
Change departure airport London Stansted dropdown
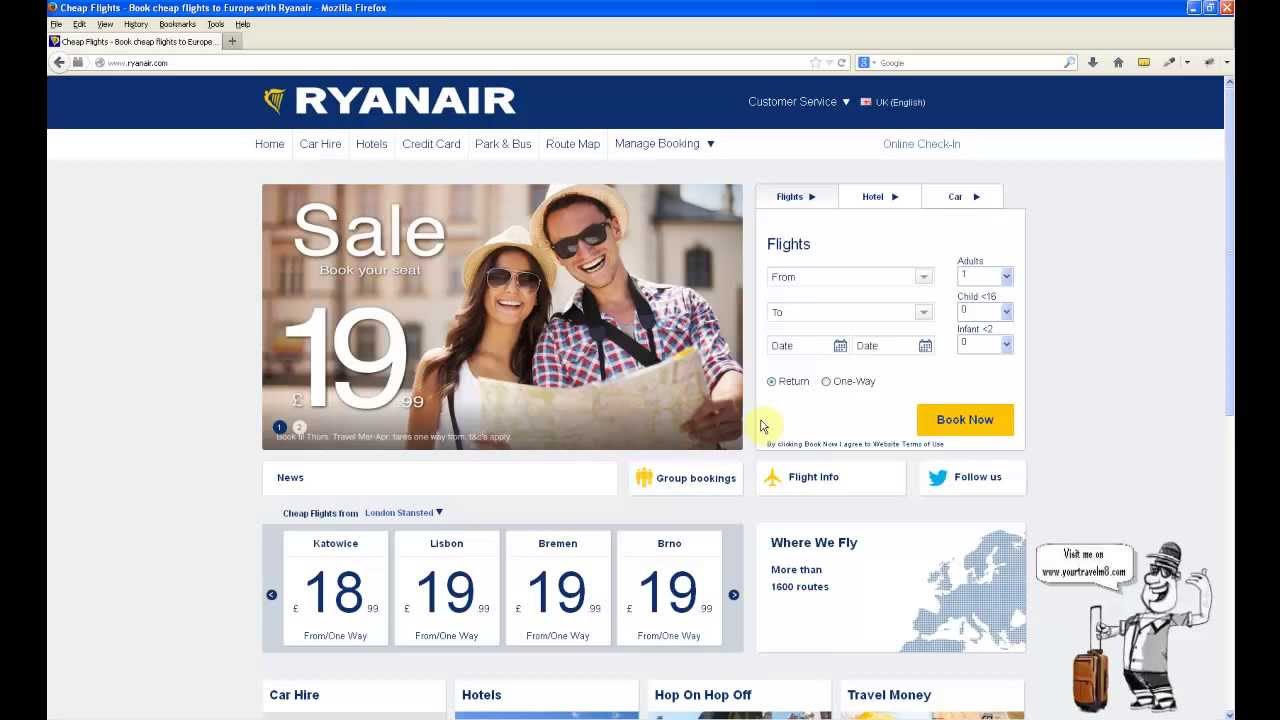tap(404, 513)
